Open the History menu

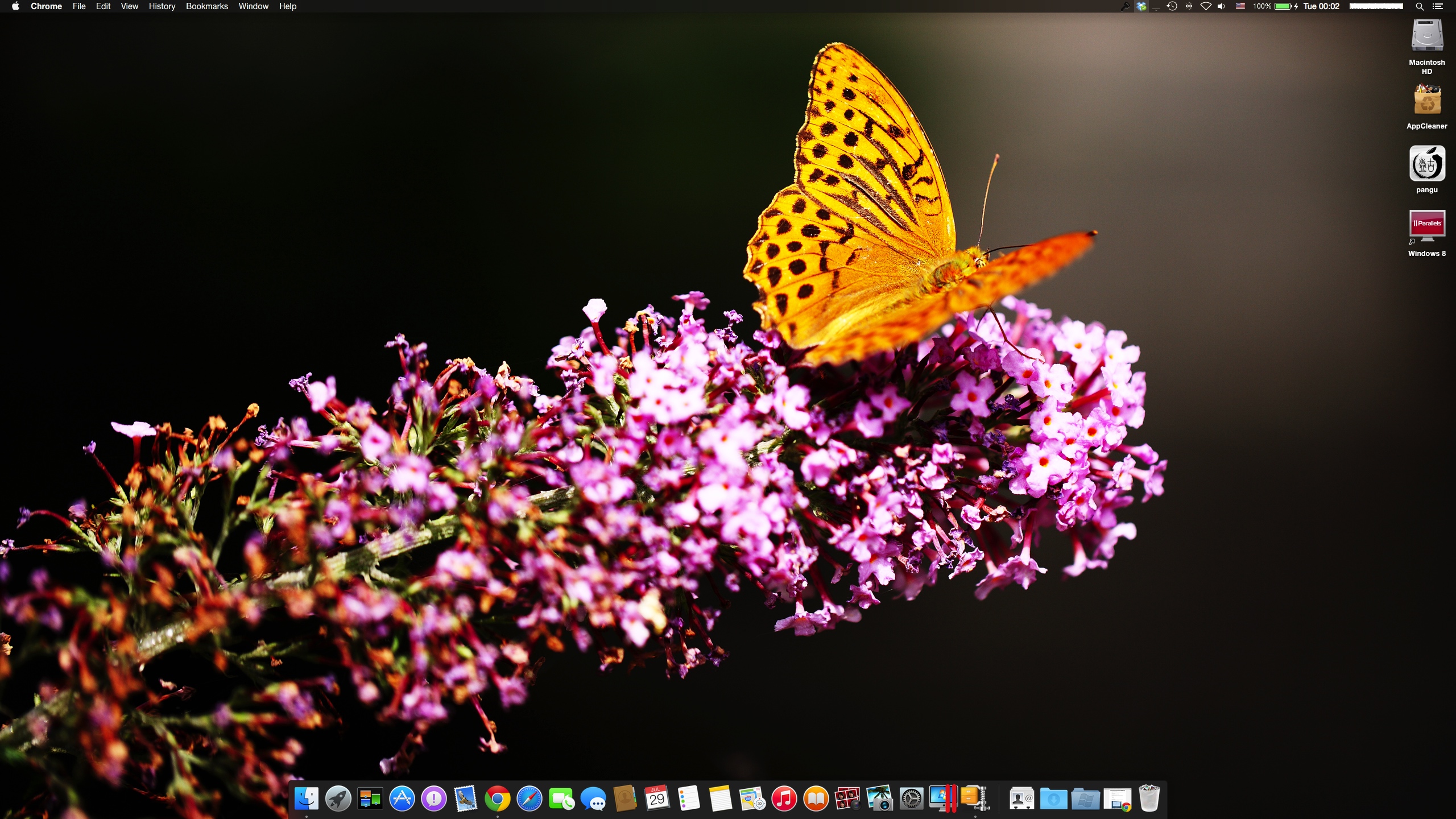point(162,6)
